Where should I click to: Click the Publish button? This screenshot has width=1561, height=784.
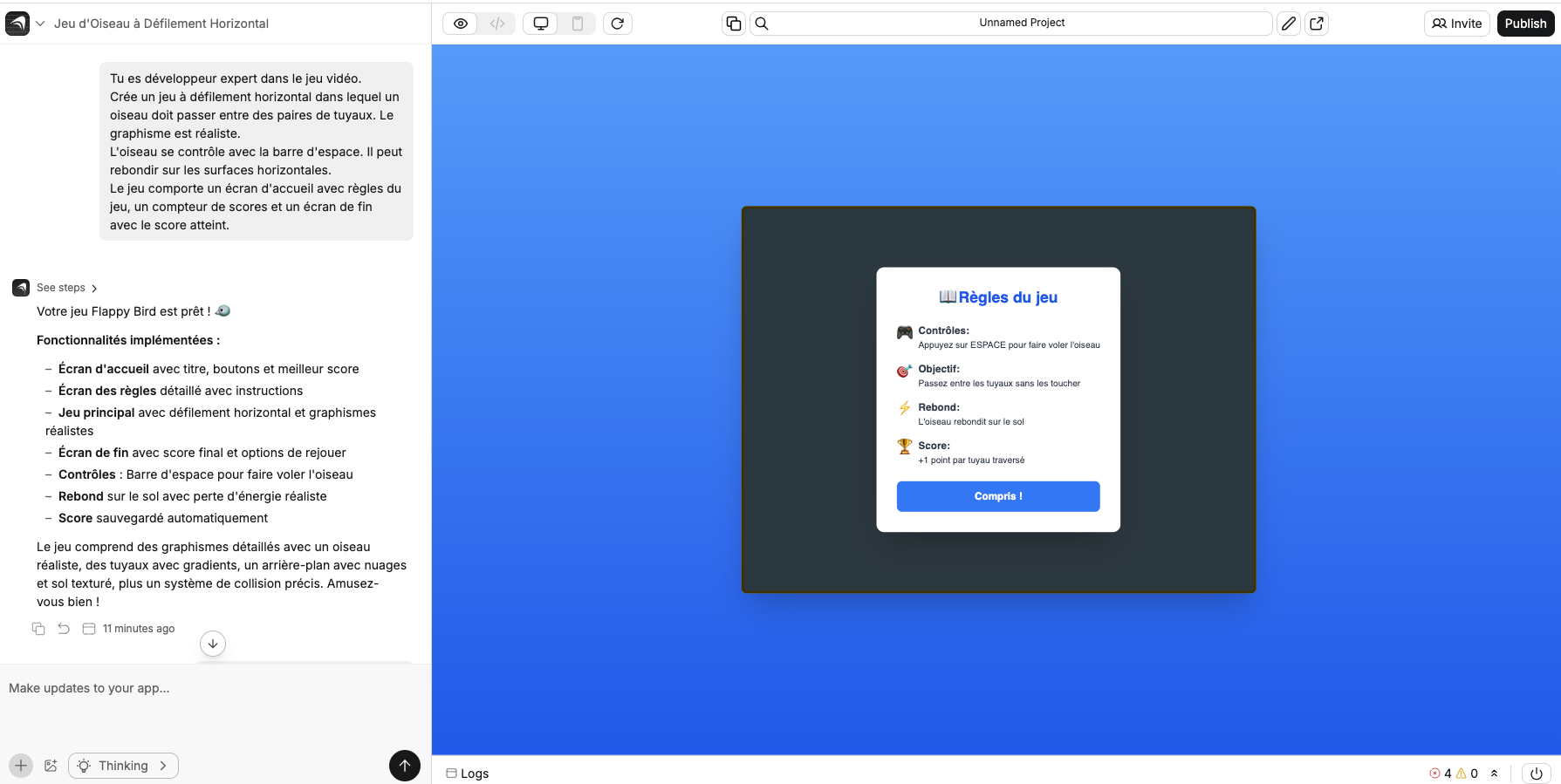tap(1525, 24)
